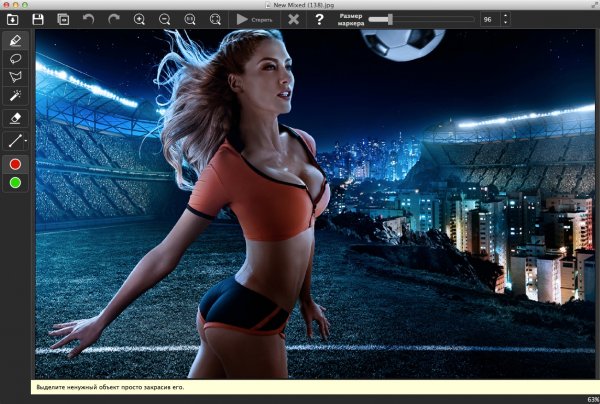
Task: Click the marker size value field
Action: pos(487,19)
